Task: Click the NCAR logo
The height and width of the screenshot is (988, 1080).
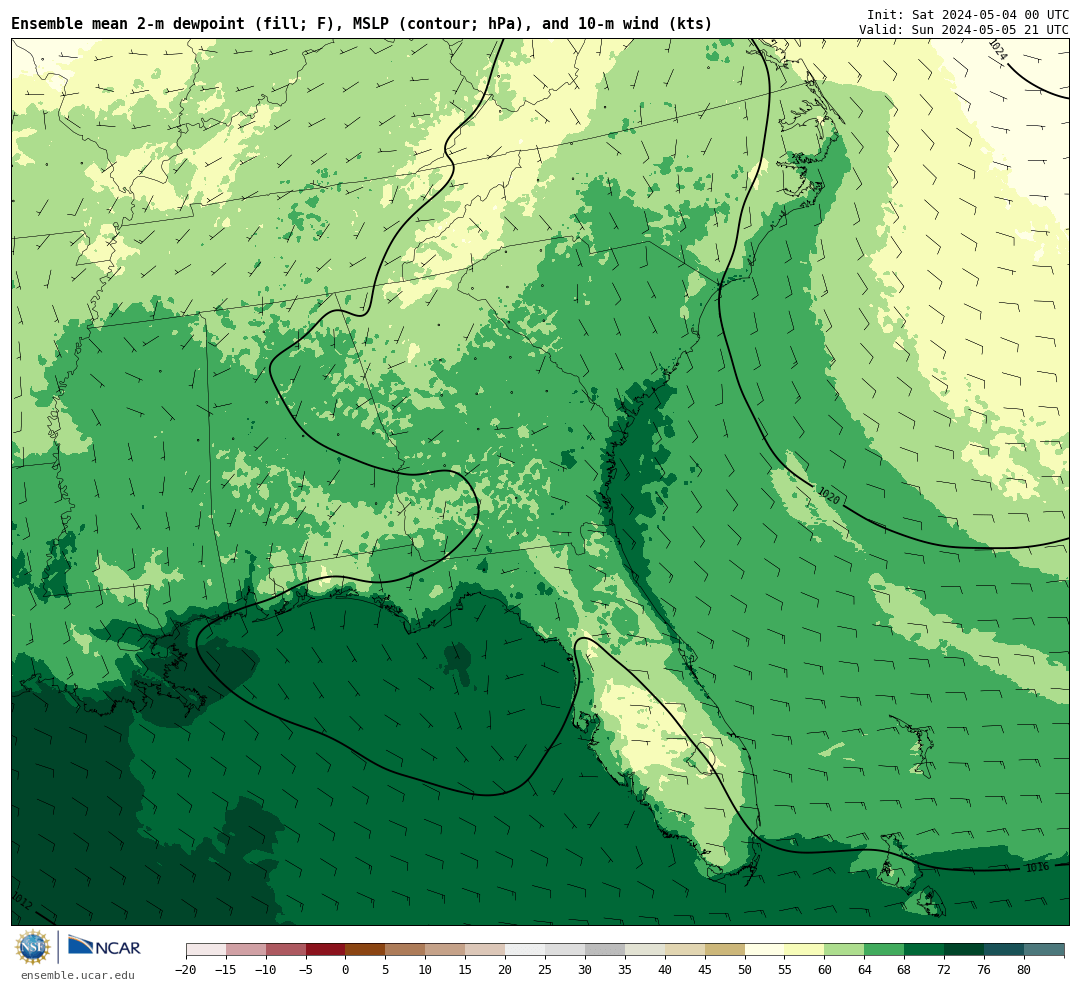Action: click(104, 946)
